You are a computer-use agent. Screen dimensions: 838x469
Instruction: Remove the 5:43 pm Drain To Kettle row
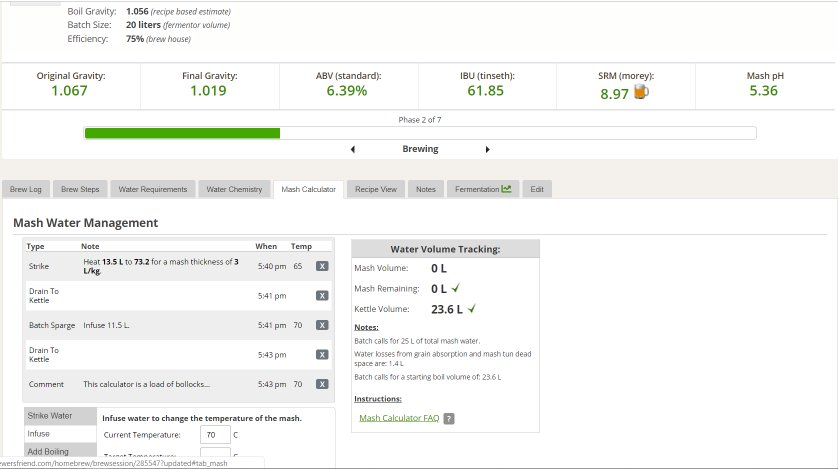point(322,355)
